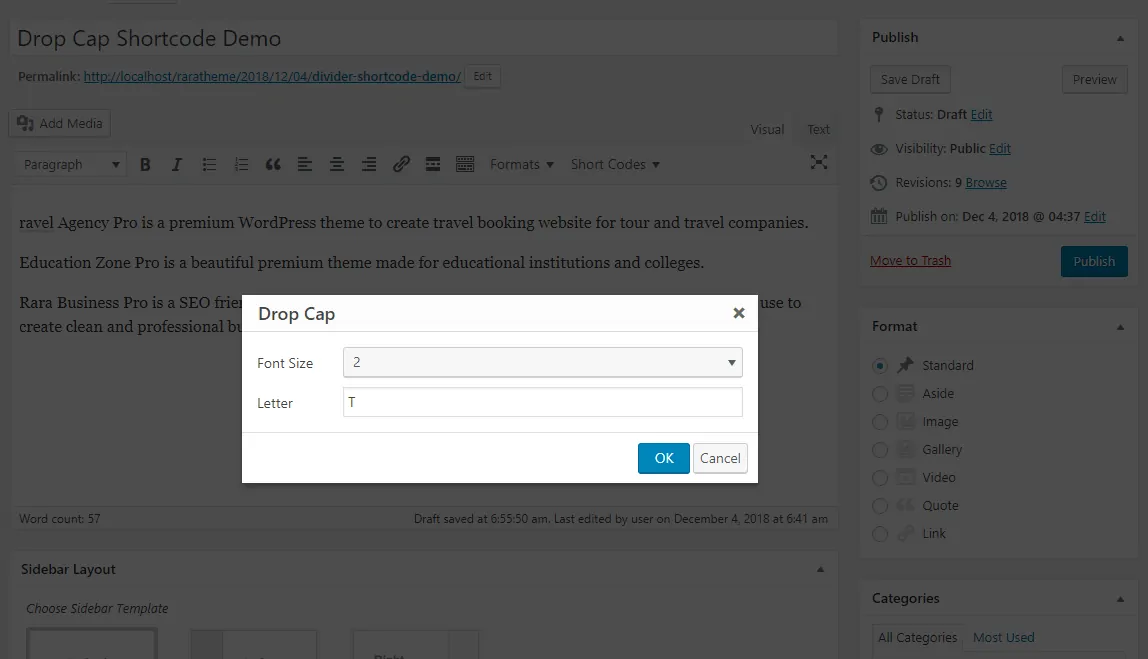1148x659 pixels.
Task: Open the Formats dropdown menu
Action: (521, 165)
